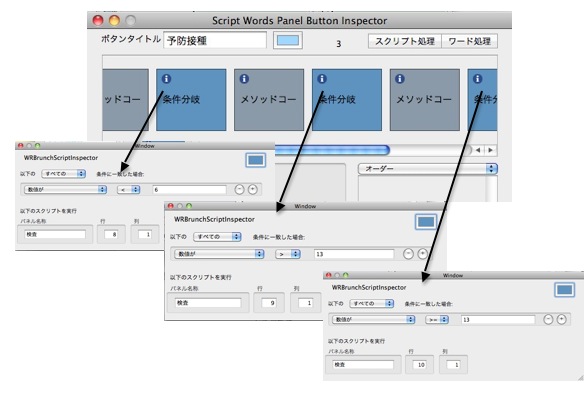This screenshot has height=399, width=588.
Task: Add condition row after value 6
Action: coord(253,189)
